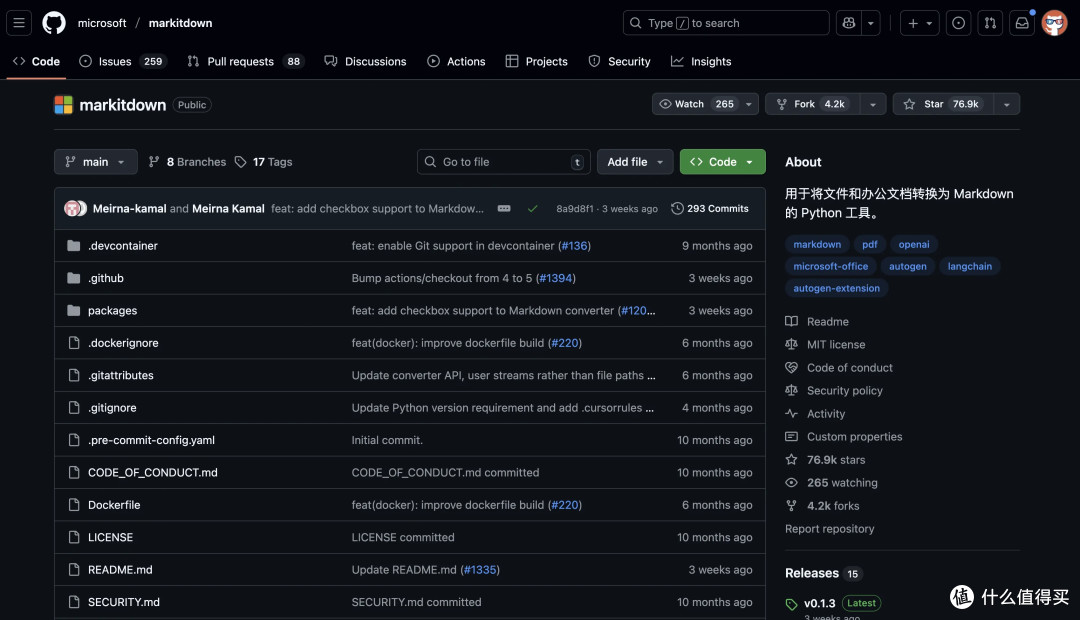The height and width of the screenshot is (620, 1080).
Task: Switch to the Discussions tab
Action: click(x=366, y=61)
